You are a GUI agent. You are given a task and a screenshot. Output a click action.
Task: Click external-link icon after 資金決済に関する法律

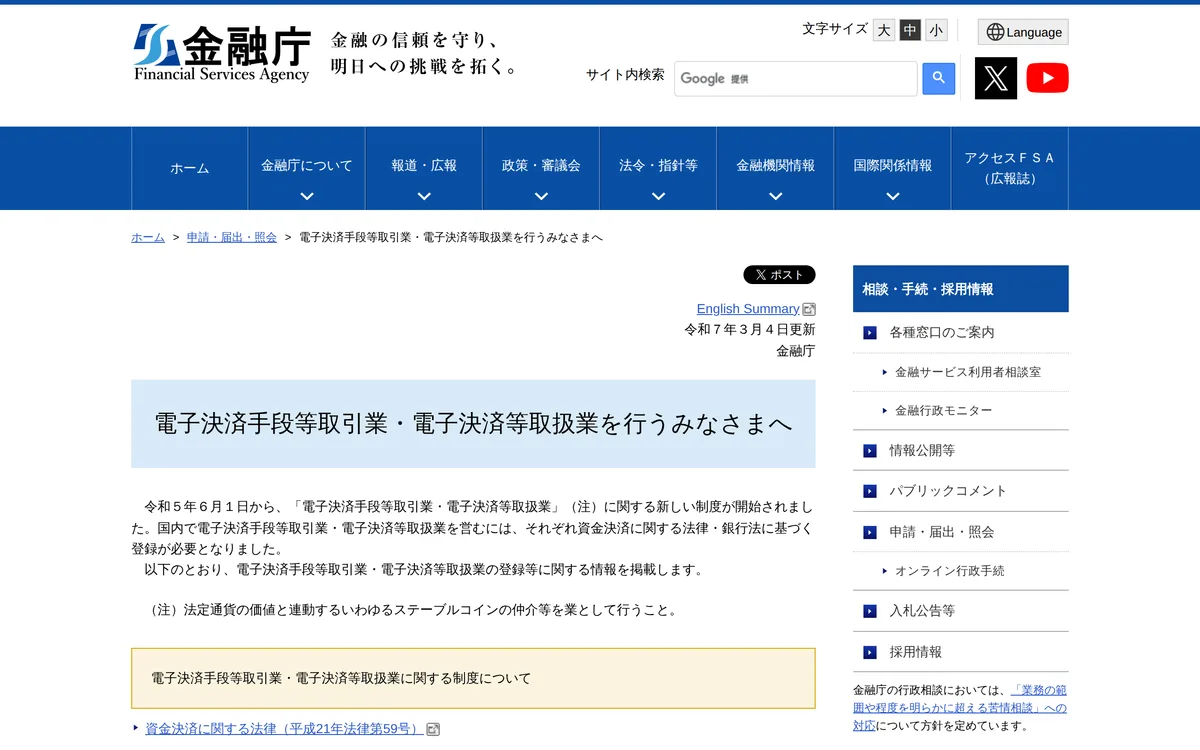pyautogui.click(x=433, y=729)
